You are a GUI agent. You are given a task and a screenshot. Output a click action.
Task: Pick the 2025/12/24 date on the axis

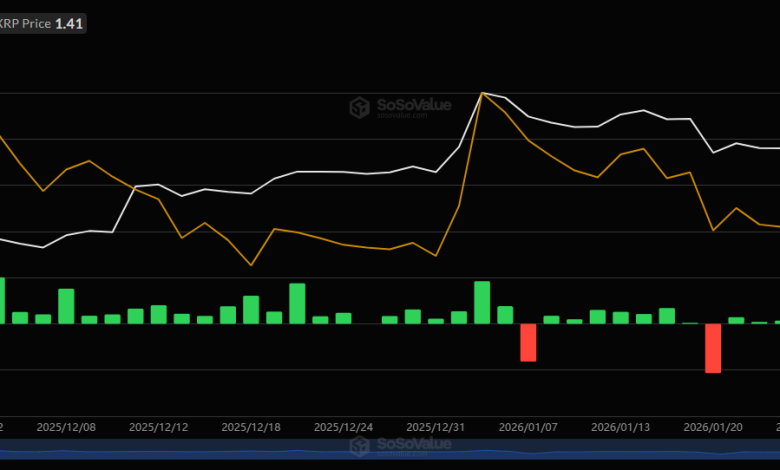pyautogui.click(x=343, y=426)
